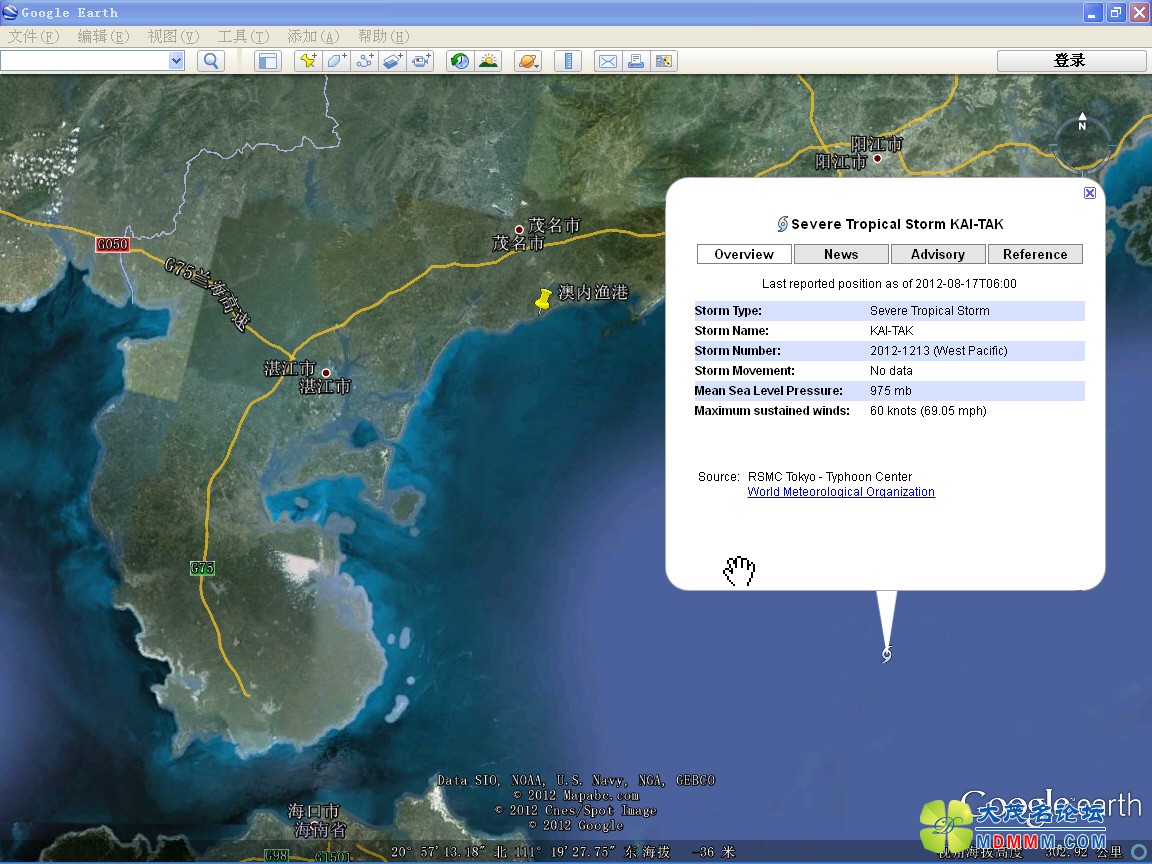
Task: Click the 登录 sign-in button
Action: [x=1070, y=61]
